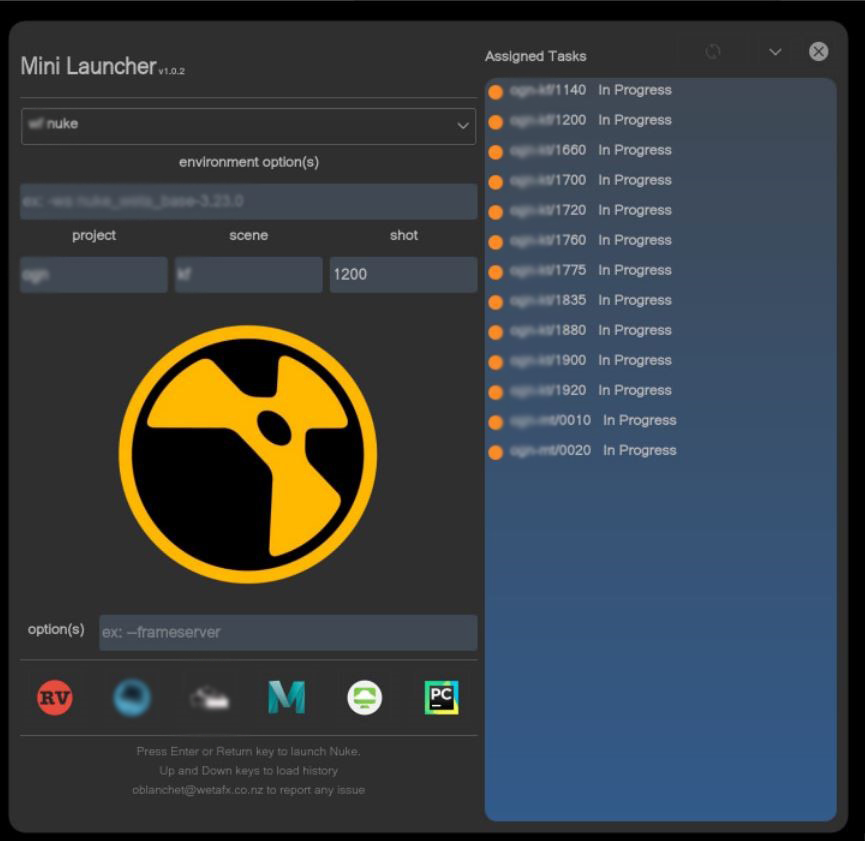
Task: Expand the chevron on the app dropdown
Action: tap(462, 126)
